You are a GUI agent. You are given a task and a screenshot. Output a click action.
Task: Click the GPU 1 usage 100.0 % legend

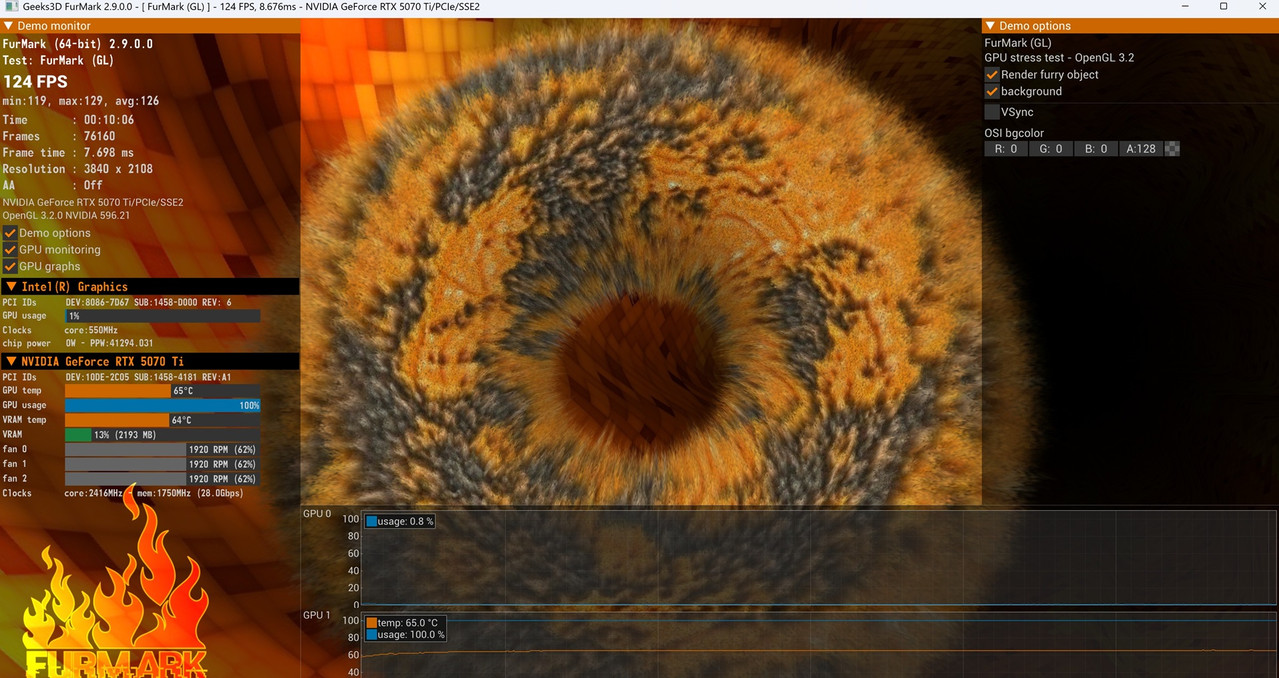click(404, 634)
